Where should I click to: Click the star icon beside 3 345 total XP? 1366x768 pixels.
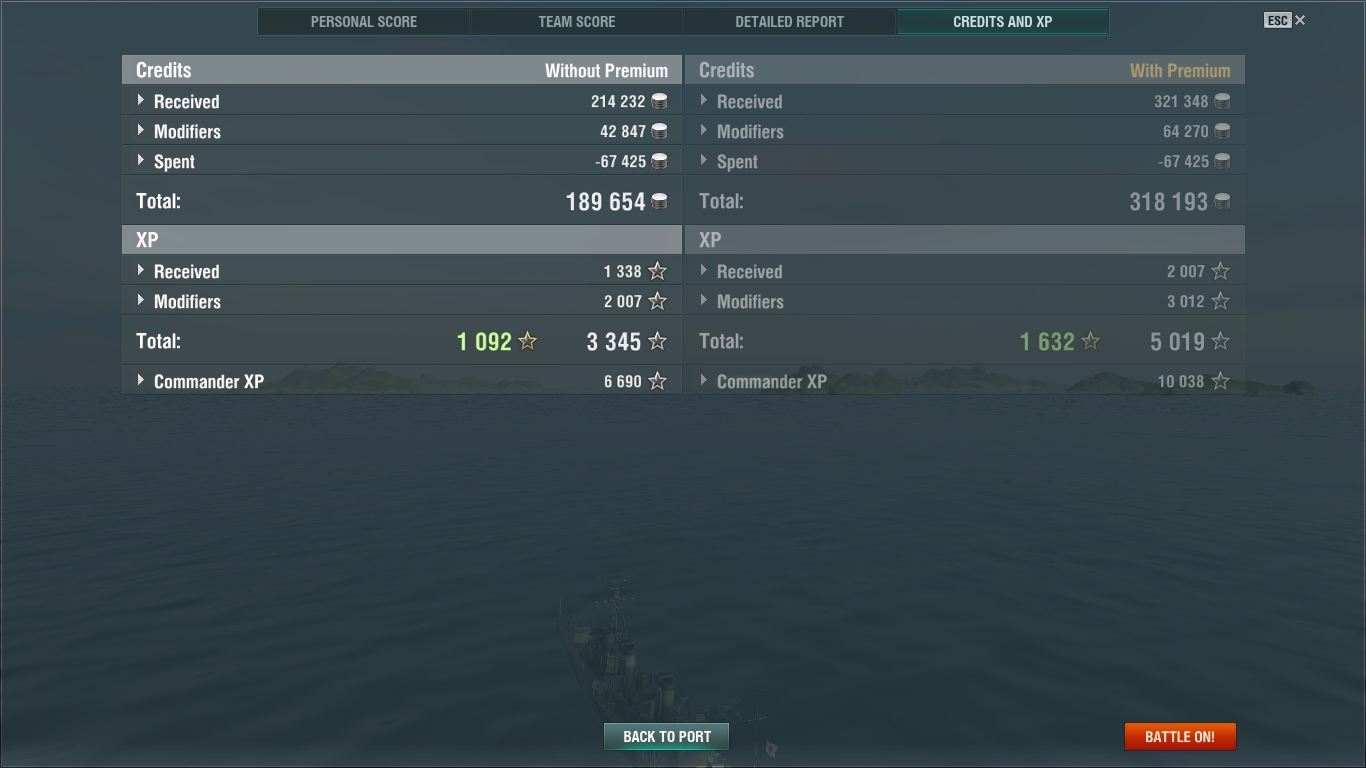pyautogui.click(x=657, y=341)
